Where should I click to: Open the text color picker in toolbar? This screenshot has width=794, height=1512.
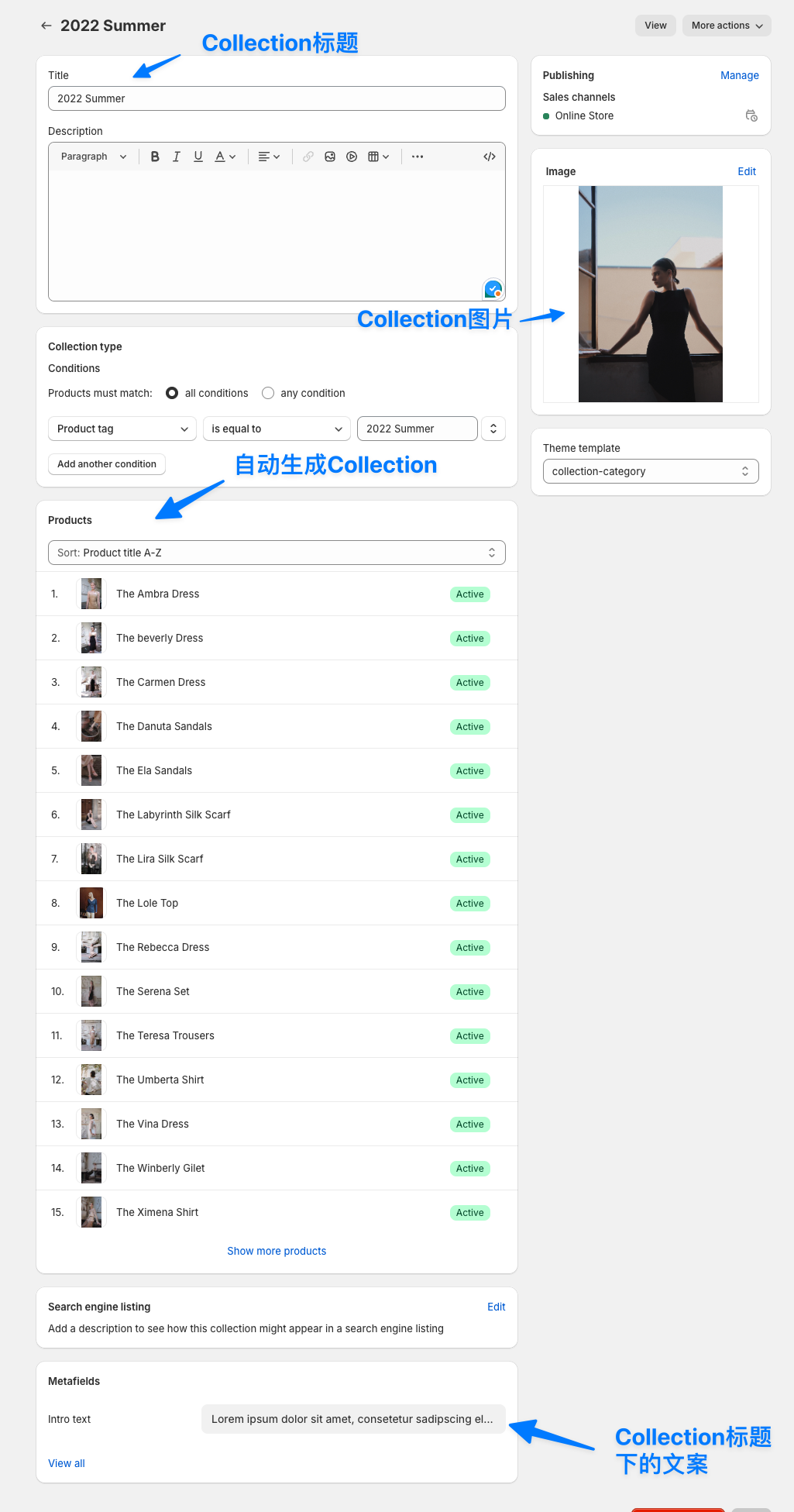coord(225,157)
